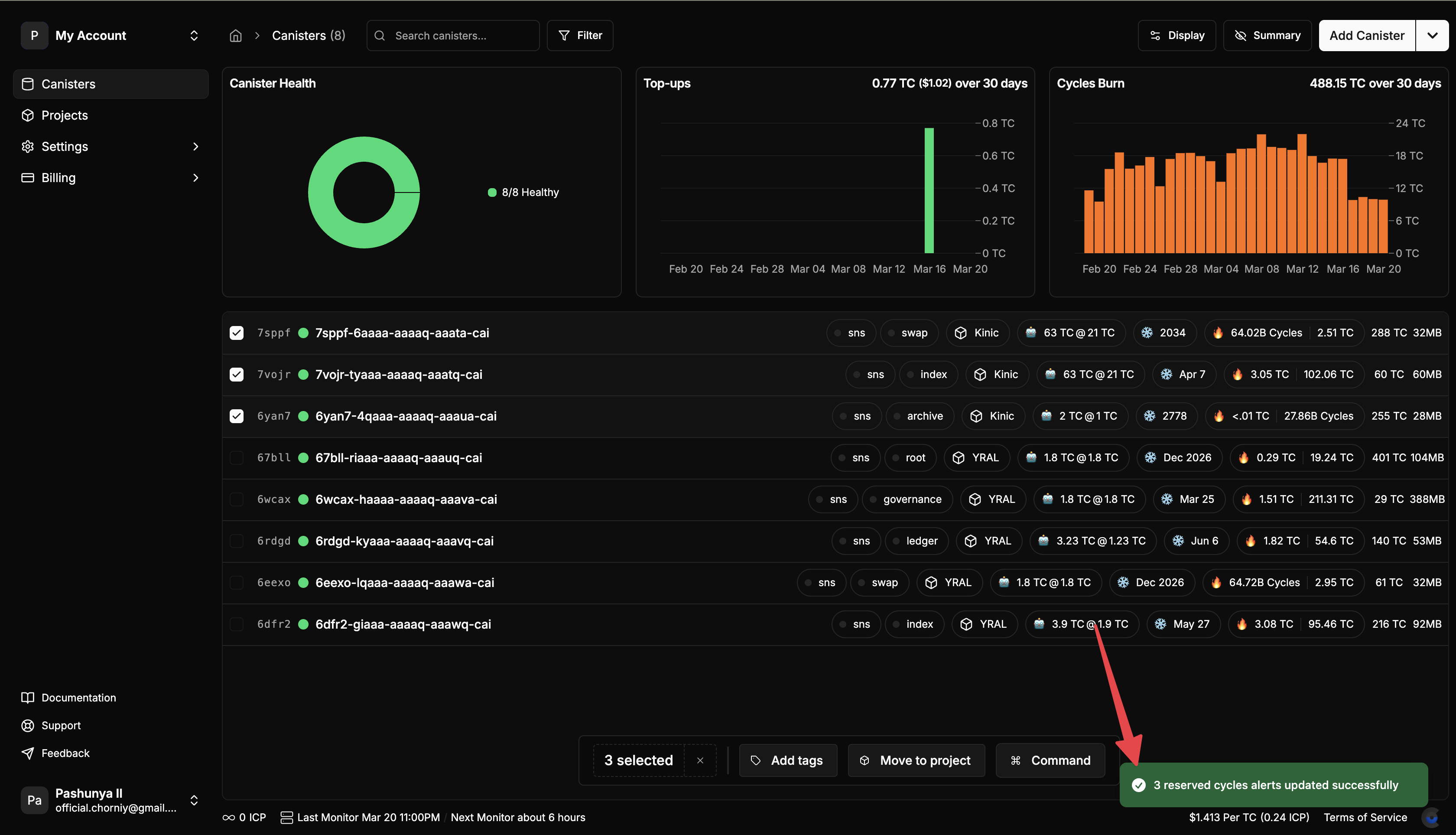Viewport: 1456px width, 835px height.
Task: Click Move to project button
Action: point(916,760)
